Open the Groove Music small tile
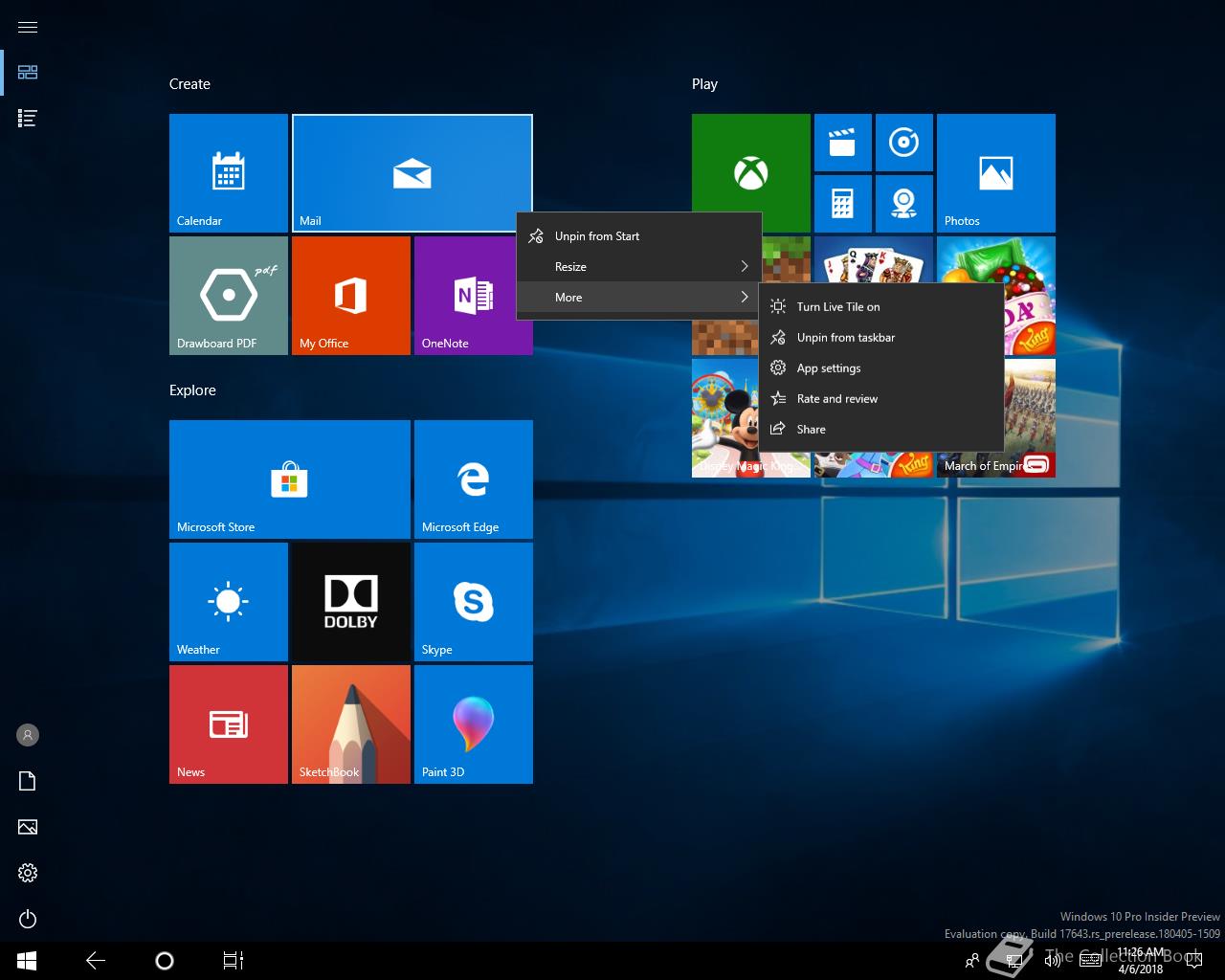This screenshot has width=1225, height=980. tap(904, 143)
